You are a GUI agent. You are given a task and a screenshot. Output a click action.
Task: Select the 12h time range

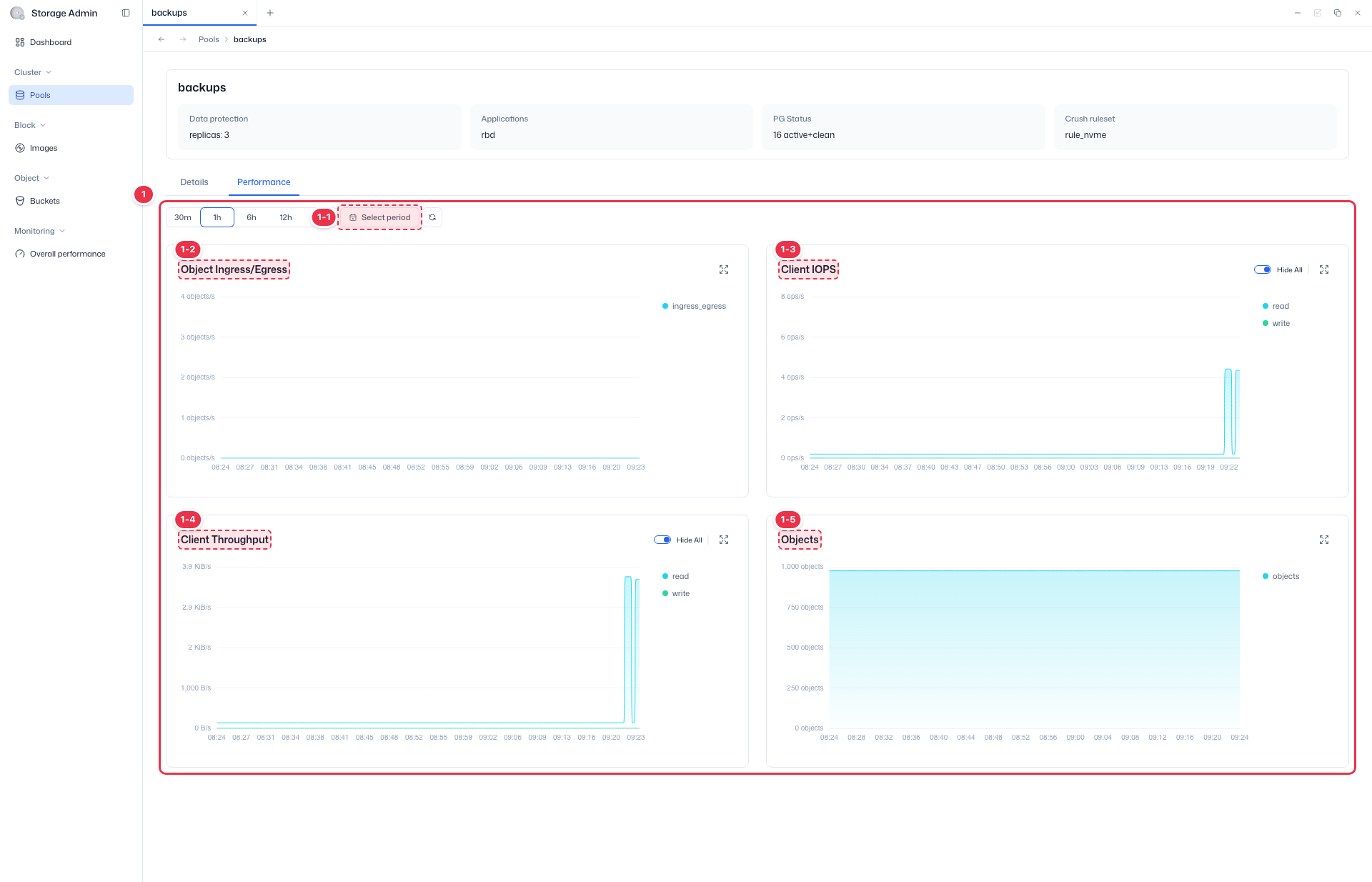(x=286, y=217)
